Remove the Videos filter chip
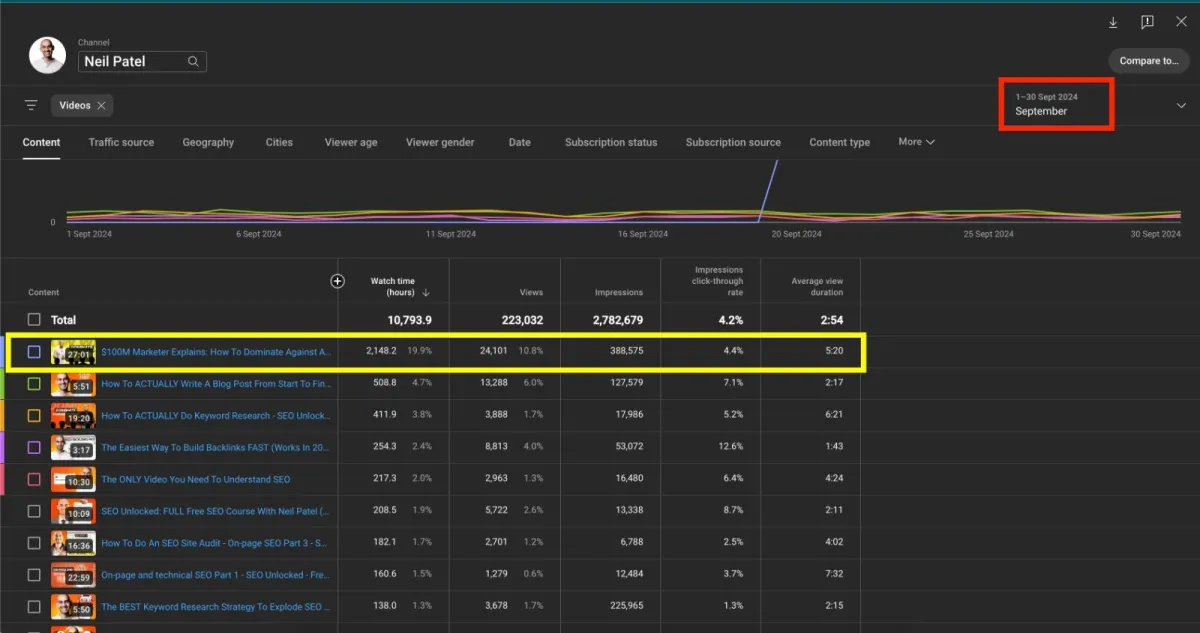1200x633 pixels. pos(102,105)
